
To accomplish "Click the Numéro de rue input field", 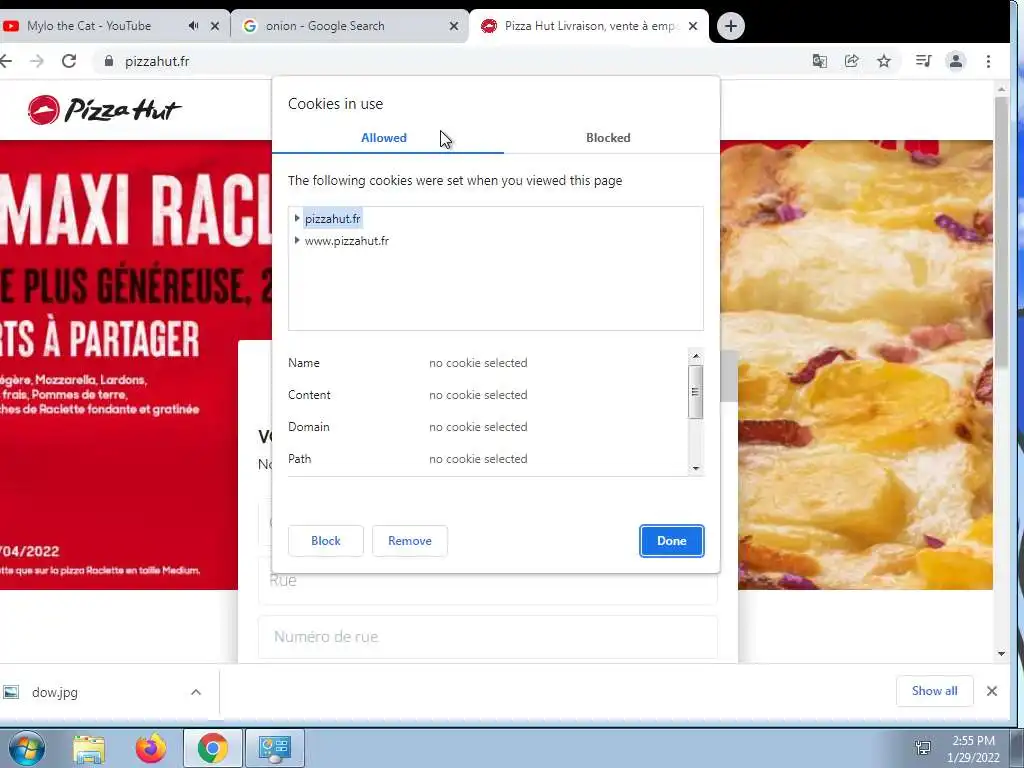I will click(488, 637).
